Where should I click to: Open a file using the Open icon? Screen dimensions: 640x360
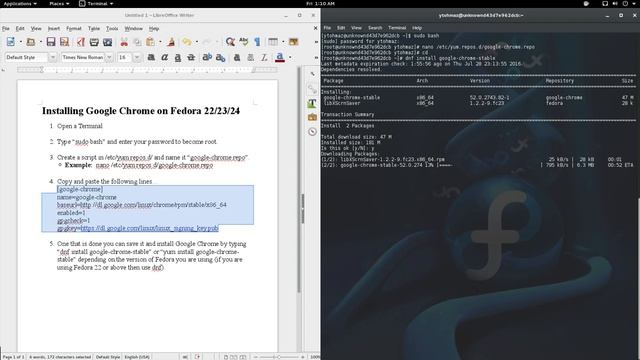tap(31, 42)
